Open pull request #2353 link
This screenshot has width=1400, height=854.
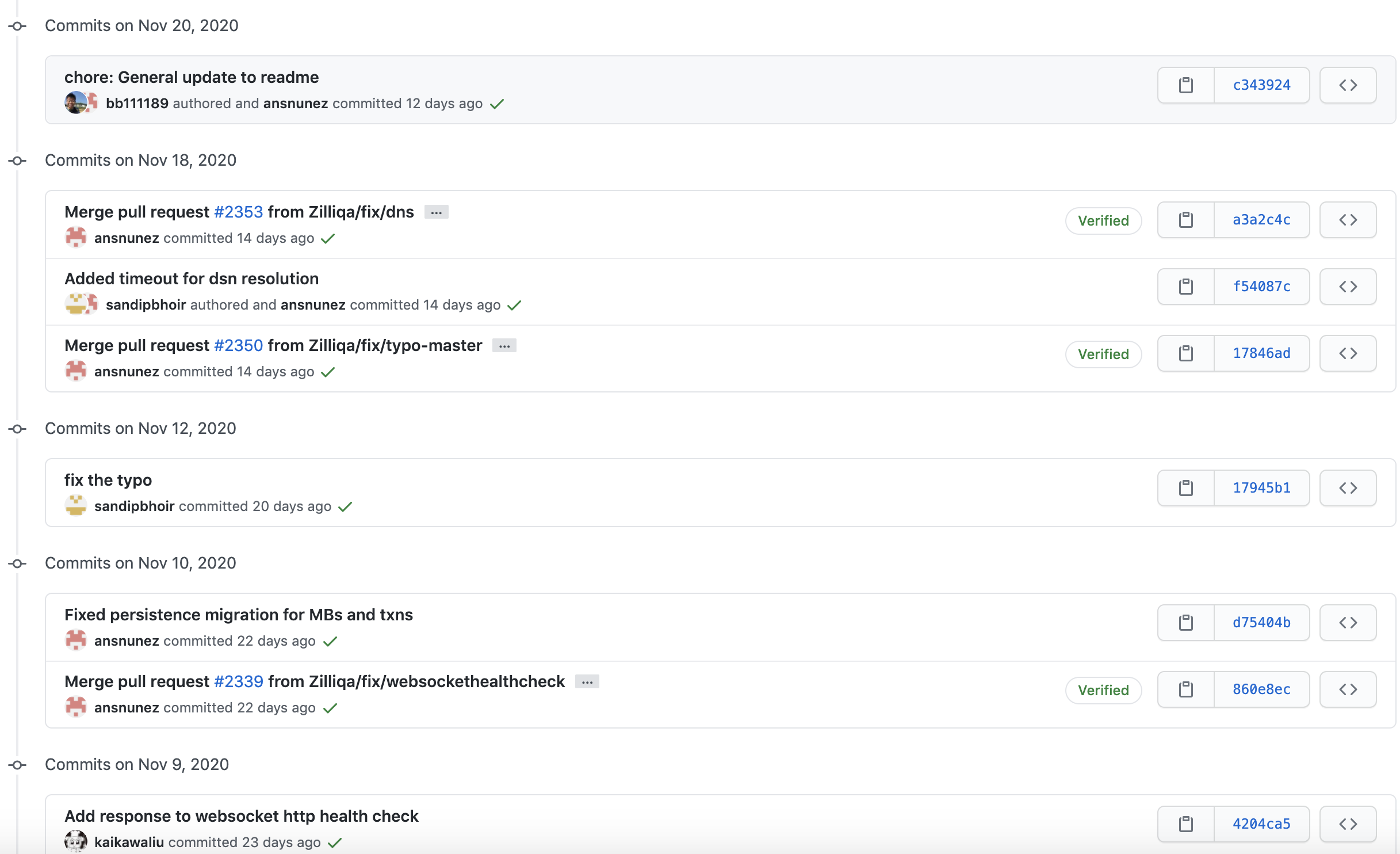click(238, 212)
